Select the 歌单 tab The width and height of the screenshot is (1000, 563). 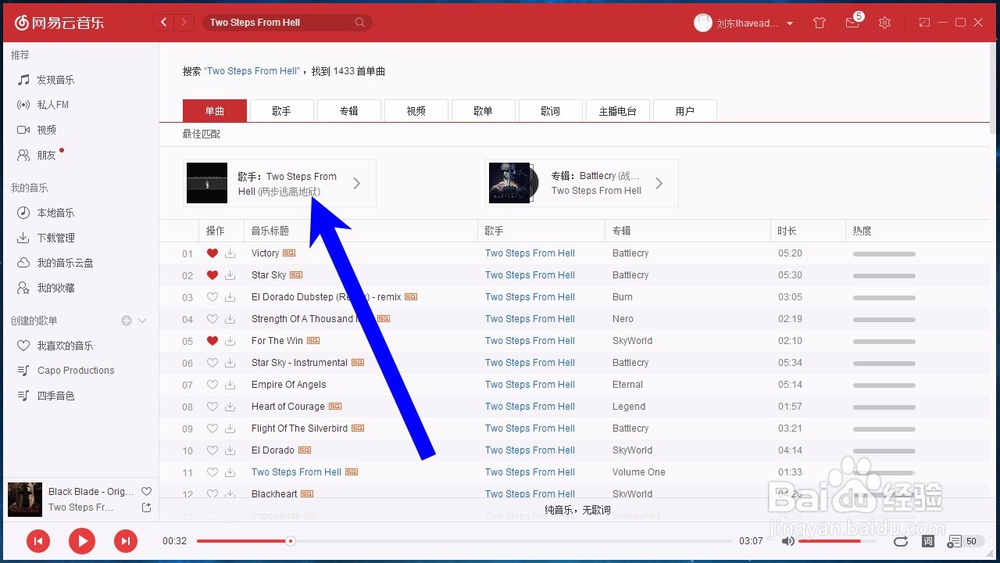pyautogui.click(x=483, y=111)
